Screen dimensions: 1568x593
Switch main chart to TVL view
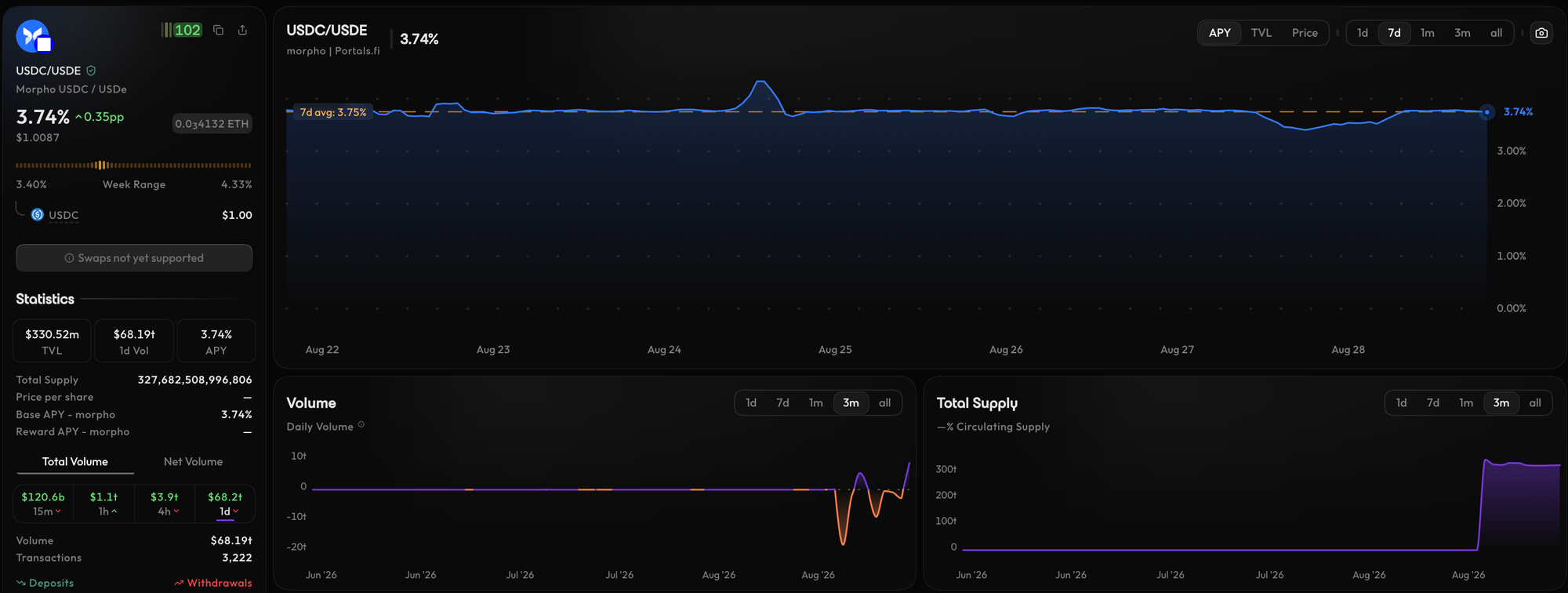1261,33
